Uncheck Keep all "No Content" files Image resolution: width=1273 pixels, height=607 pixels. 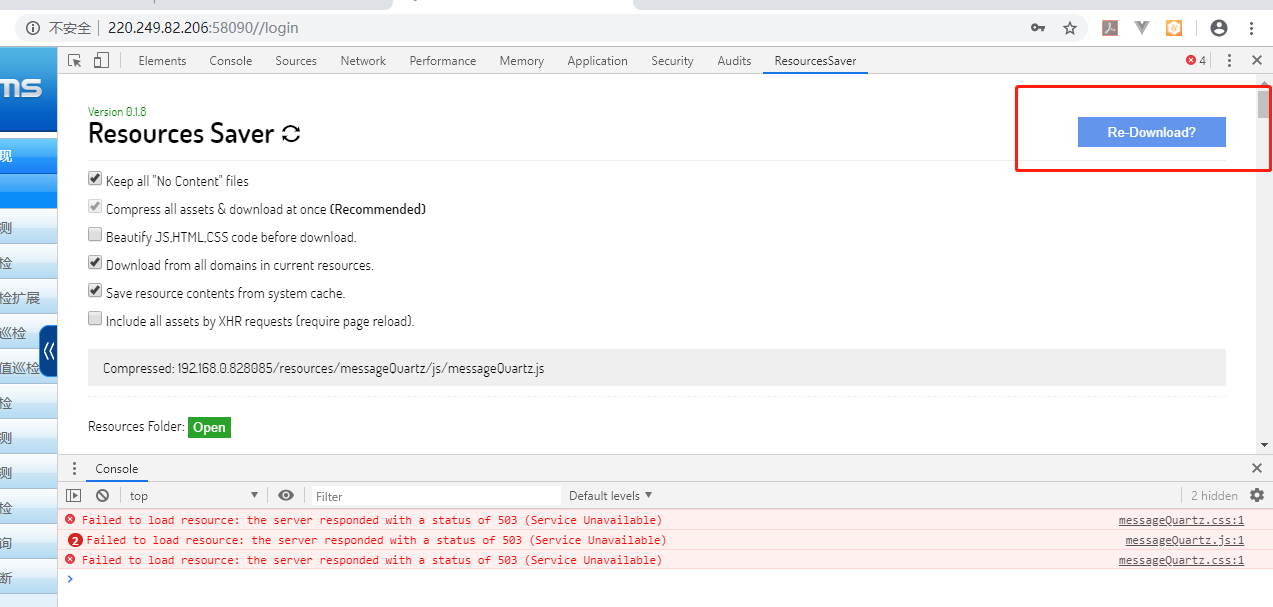95,180
